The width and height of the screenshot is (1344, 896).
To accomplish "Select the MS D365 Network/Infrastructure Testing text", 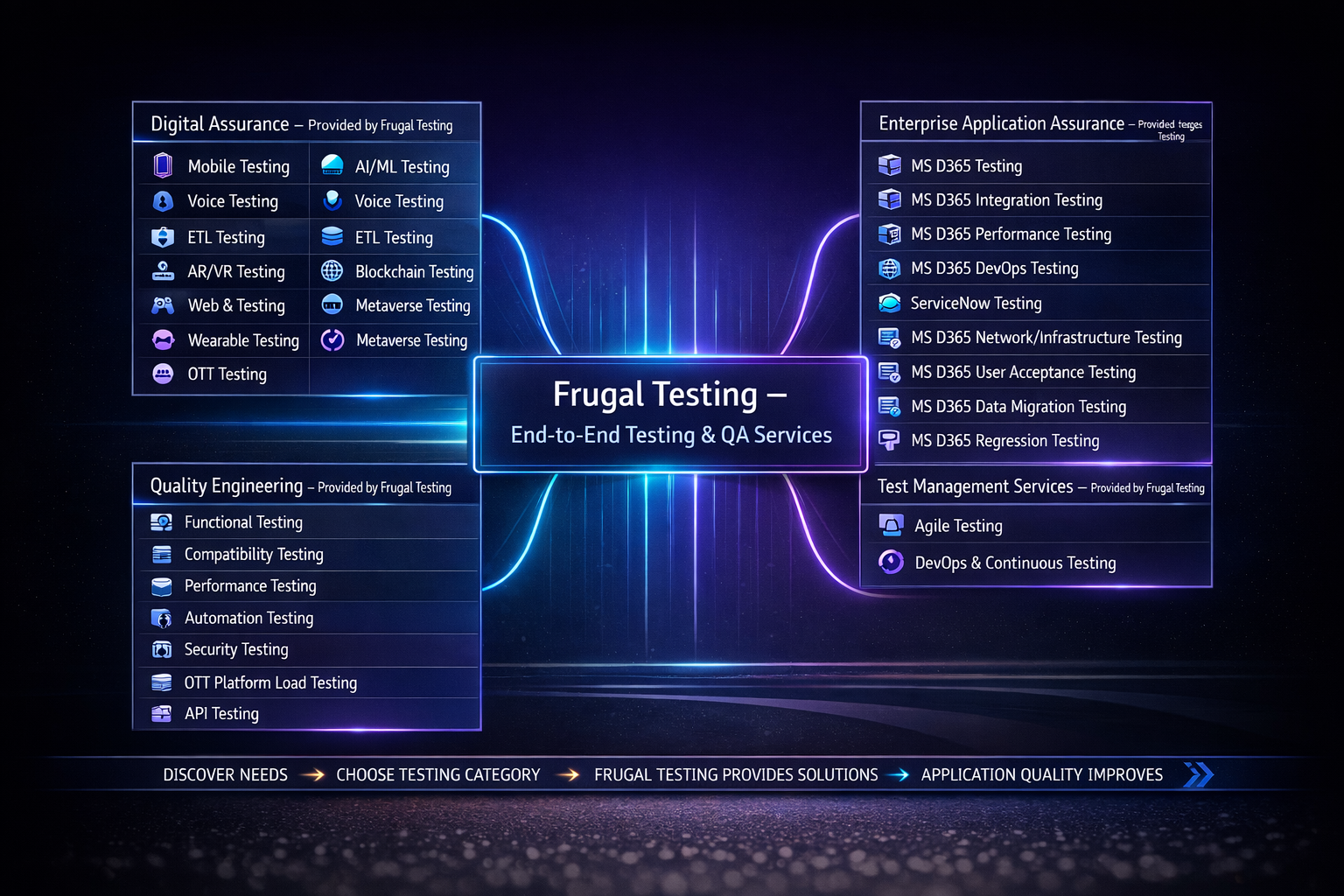I will 1046,338.
